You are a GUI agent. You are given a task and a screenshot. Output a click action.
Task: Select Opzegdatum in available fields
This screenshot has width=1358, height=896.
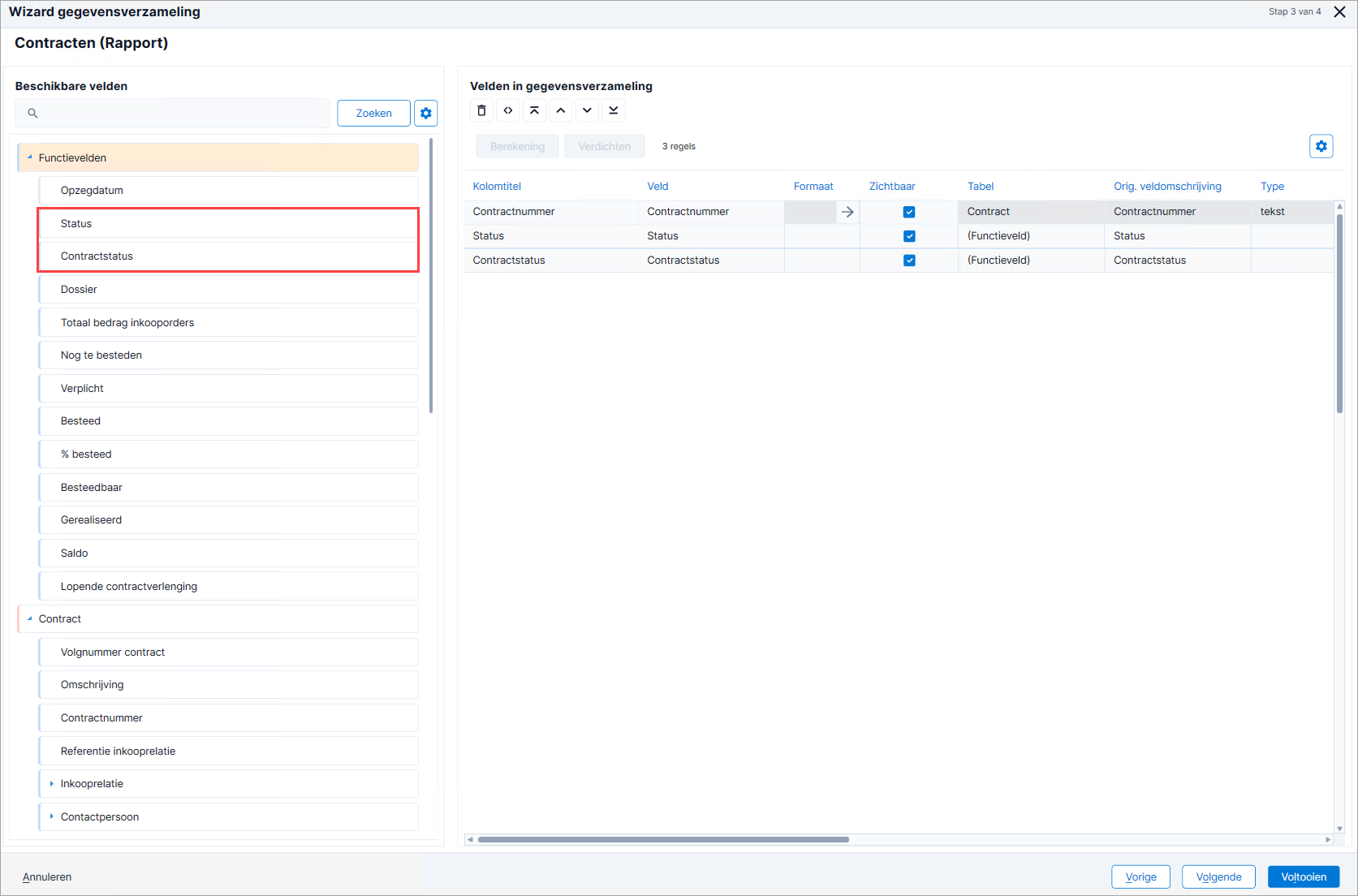[x=228, y=191]
